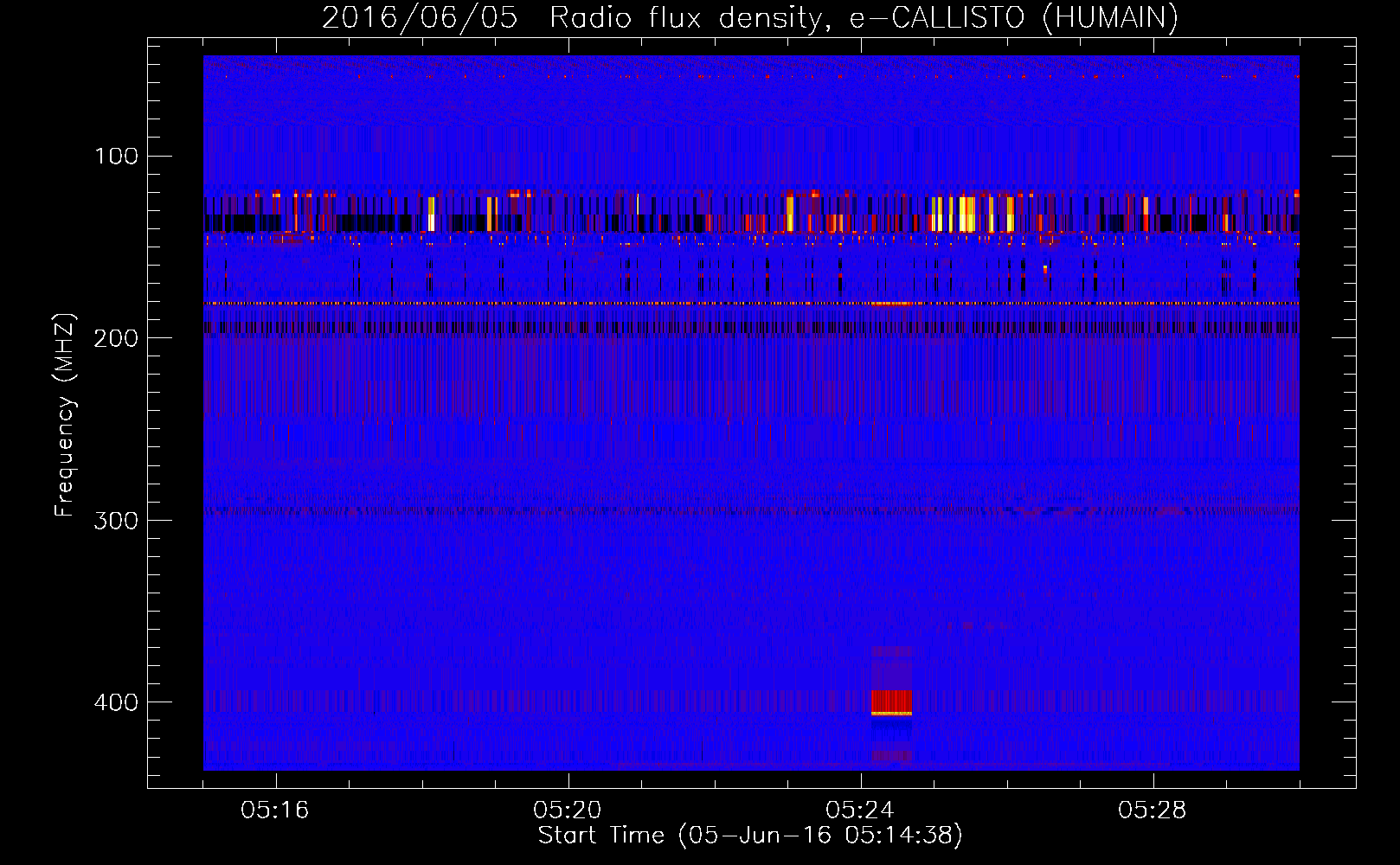Click the 05:16 time tick label
The image size is (1400, 865).
(x=275, y=811)
